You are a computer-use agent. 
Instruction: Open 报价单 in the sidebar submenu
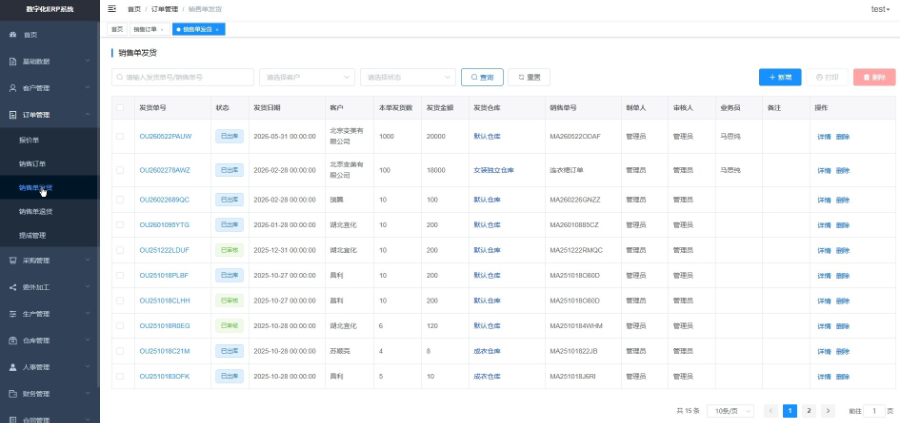29,140
